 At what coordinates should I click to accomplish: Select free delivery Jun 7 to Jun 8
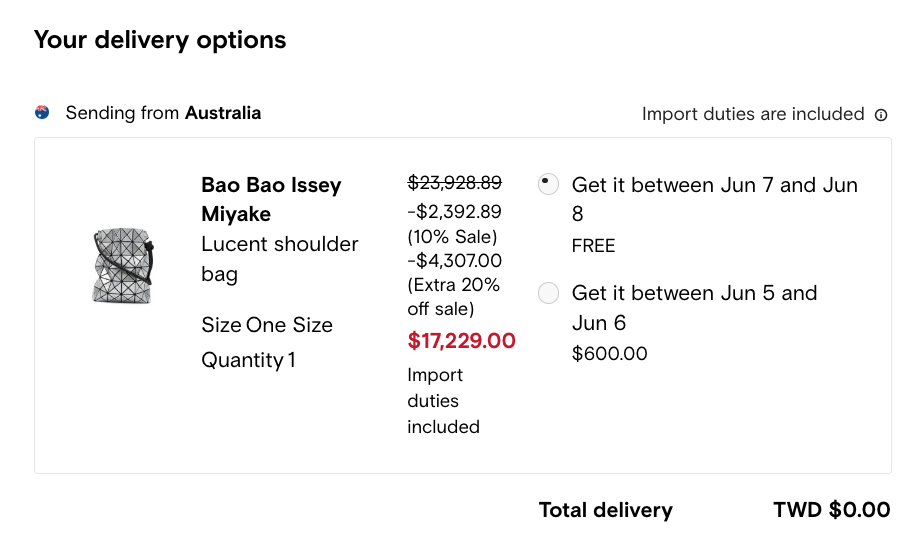tap(548, 185)
